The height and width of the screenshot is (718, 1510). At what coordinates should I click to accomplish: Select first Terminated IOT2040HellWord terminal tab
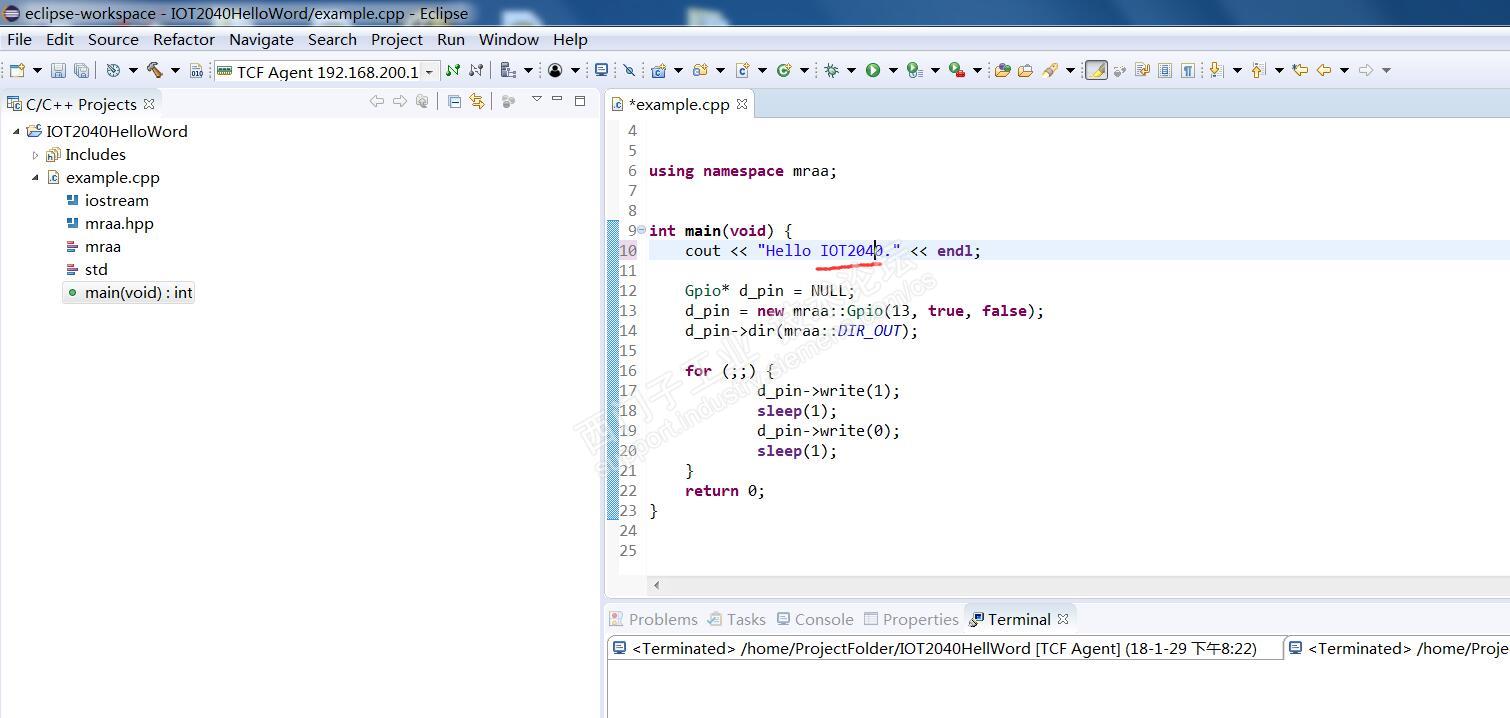coord(945,648)
